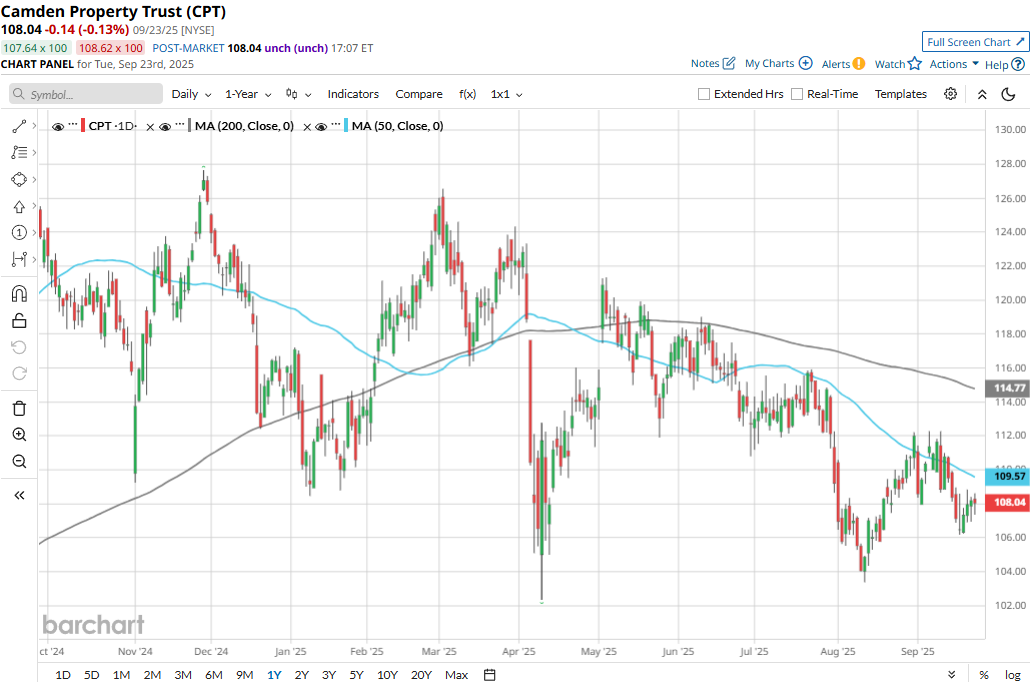Viewport: 1031px width, 682px height.
Task: Hide the MA (50, Close, 0) line
Action: click(321, 126)
